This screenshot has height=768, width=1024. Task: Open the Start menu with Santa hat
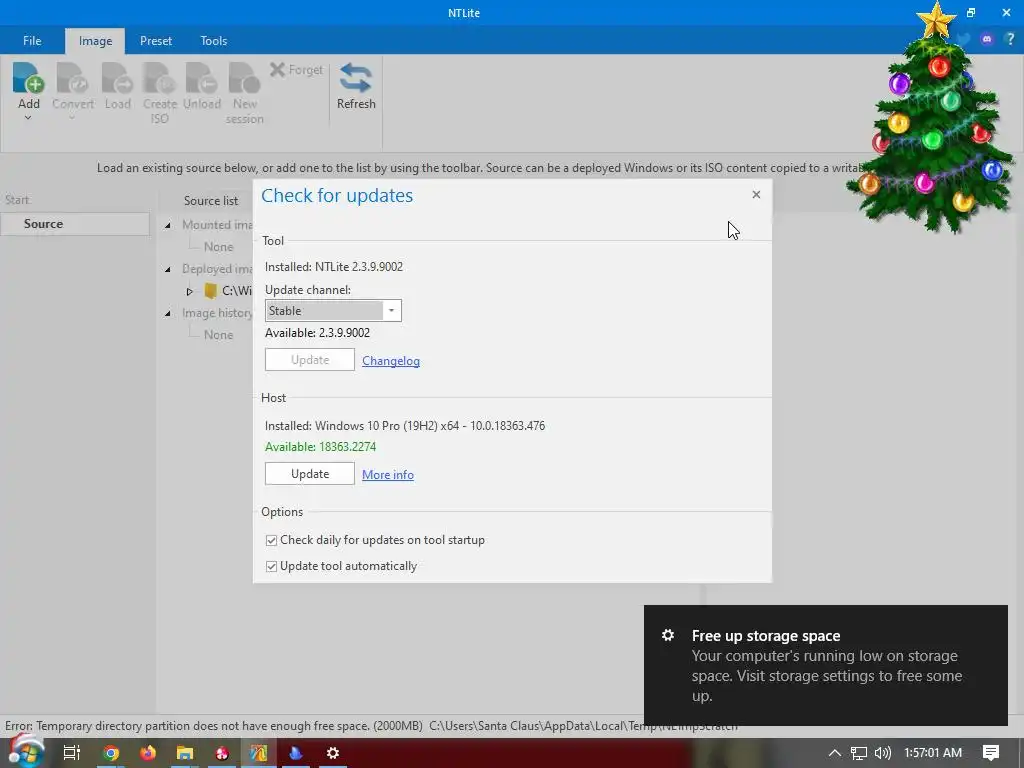[25, 752]
